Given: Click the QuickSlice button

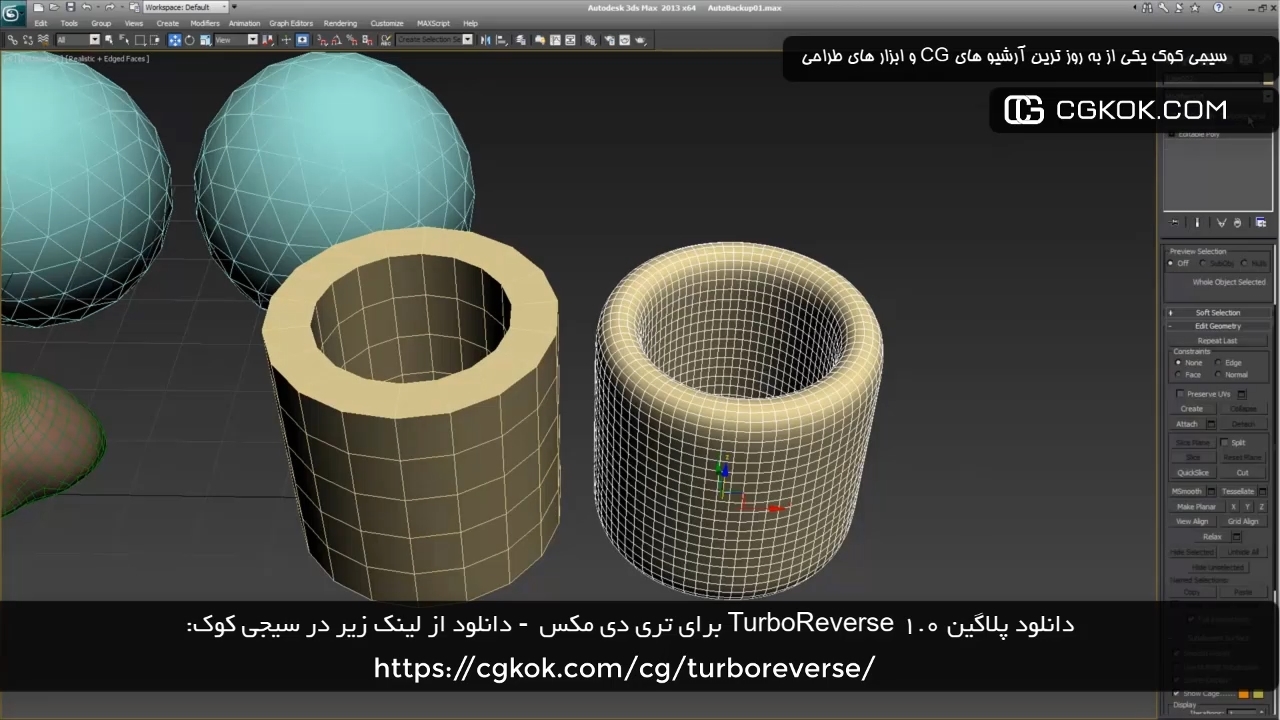Looking at the screenshot, I should pos(1192,473).
